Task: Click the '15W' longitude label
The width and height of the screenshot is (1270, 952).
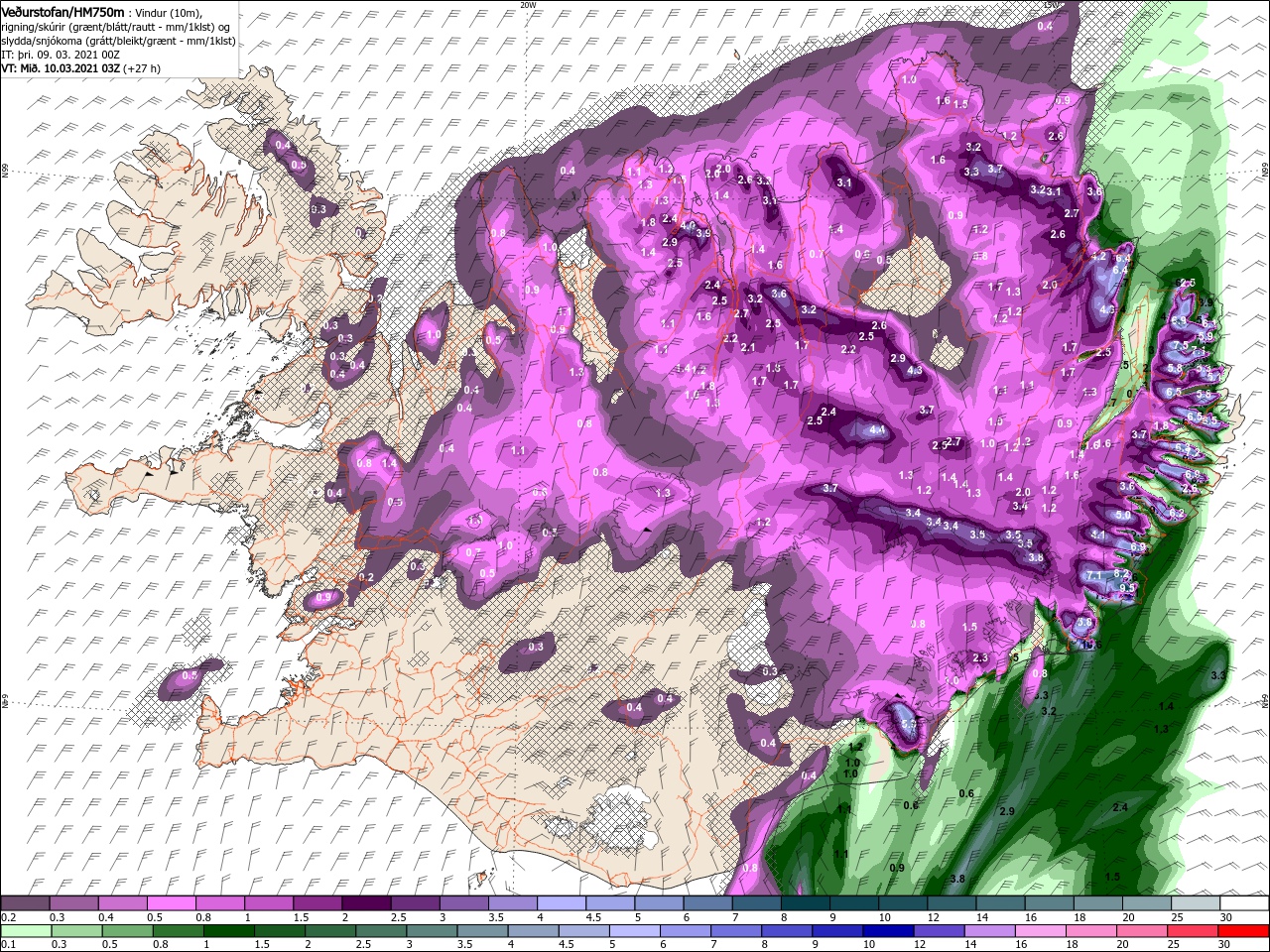Action: click(x=1051, y=5)
